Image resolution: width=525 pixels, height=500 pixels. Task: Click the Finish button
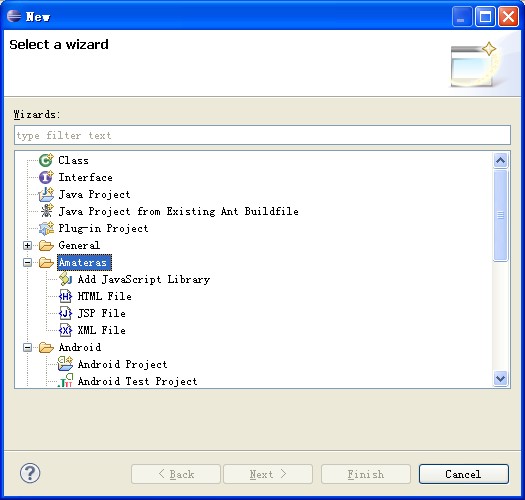[x=366, y=474]
